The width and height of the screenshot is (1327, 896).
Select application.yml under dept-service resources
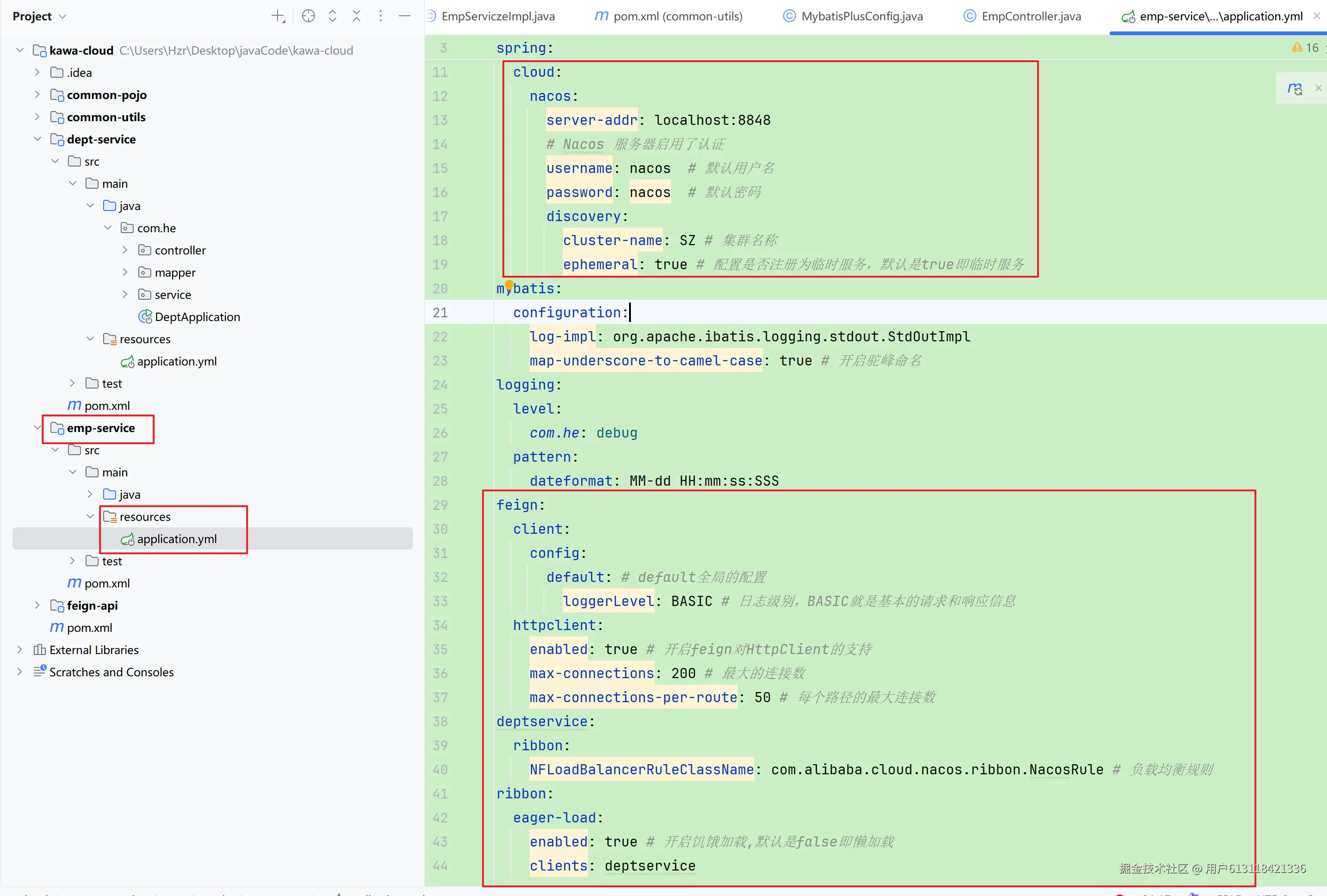tap(176, 361)
